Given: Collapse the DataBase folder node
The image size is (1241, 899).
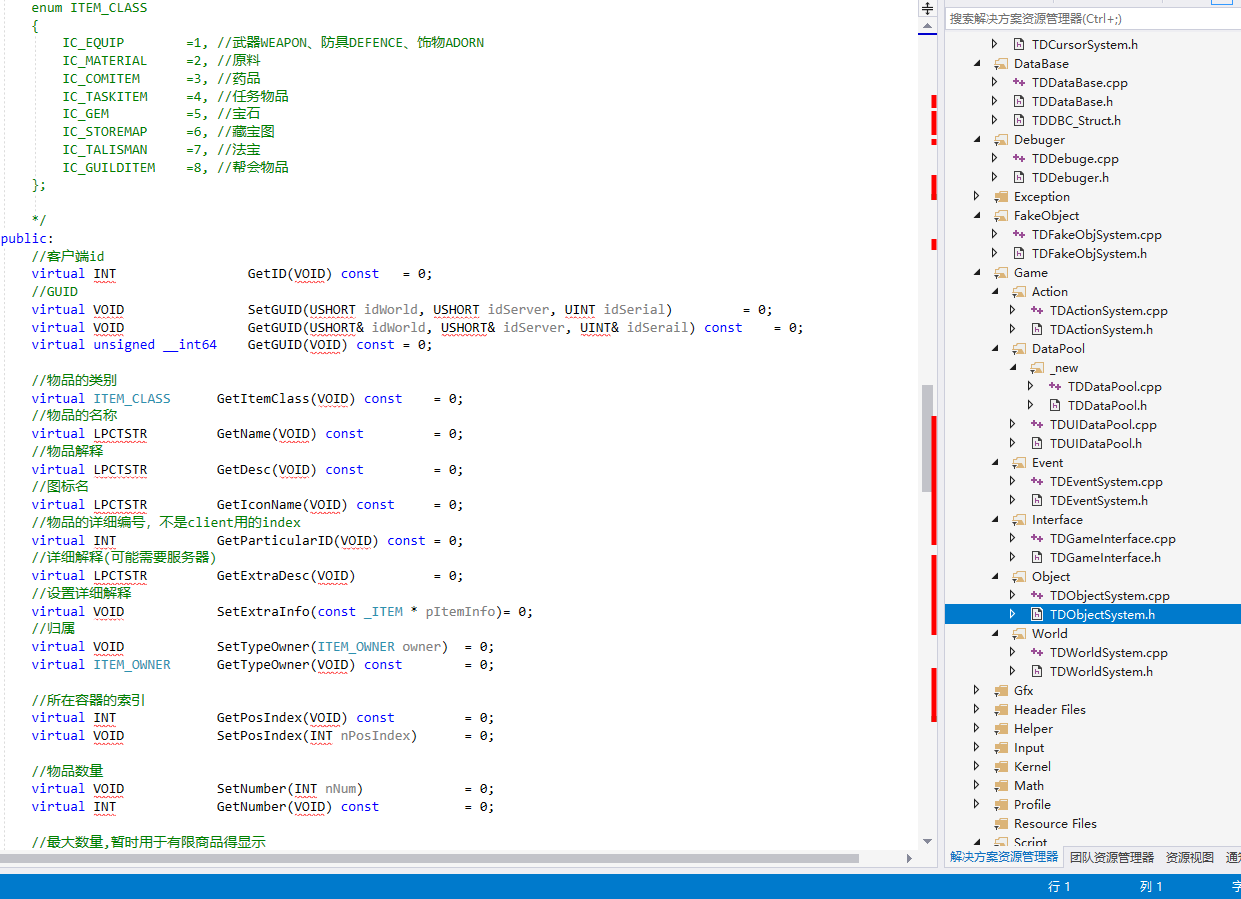Looking at the screenshot, I should pos(977,64).
